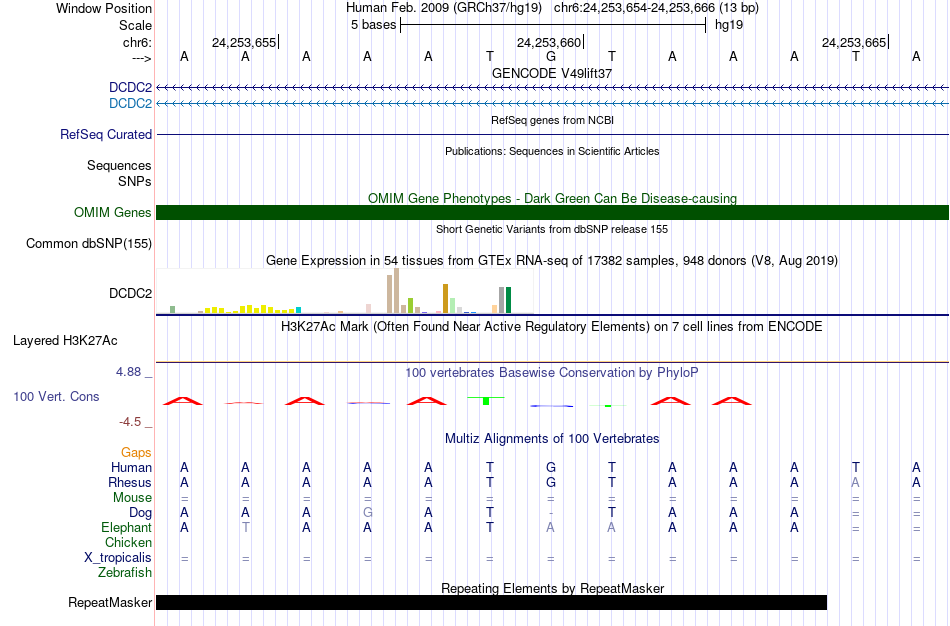The image size is (950, 626).
Task: Click the 24,253,660 ruler position marker
Action: point(550,42)
